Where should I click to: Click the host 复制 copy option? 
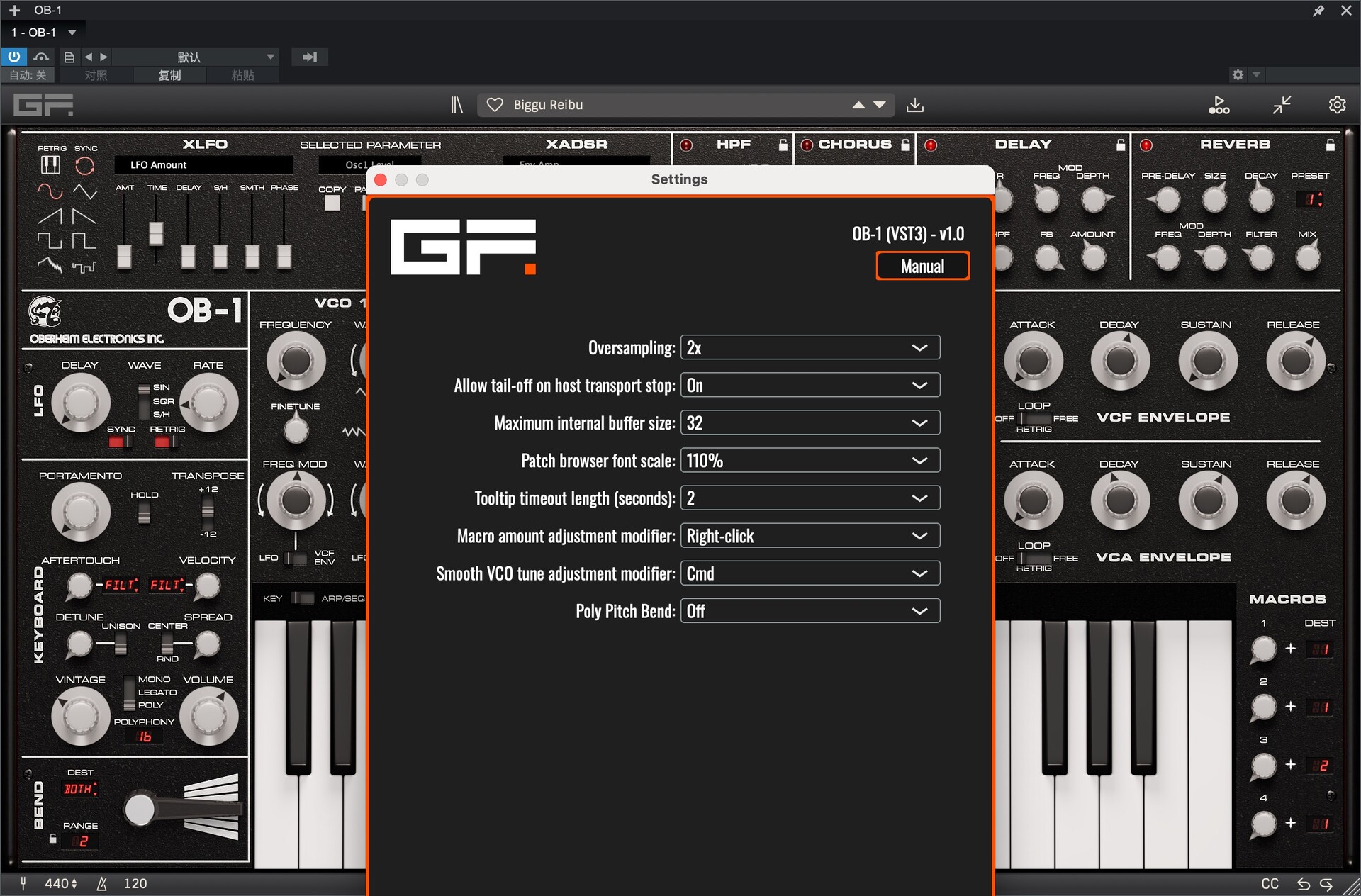point(169,75)
